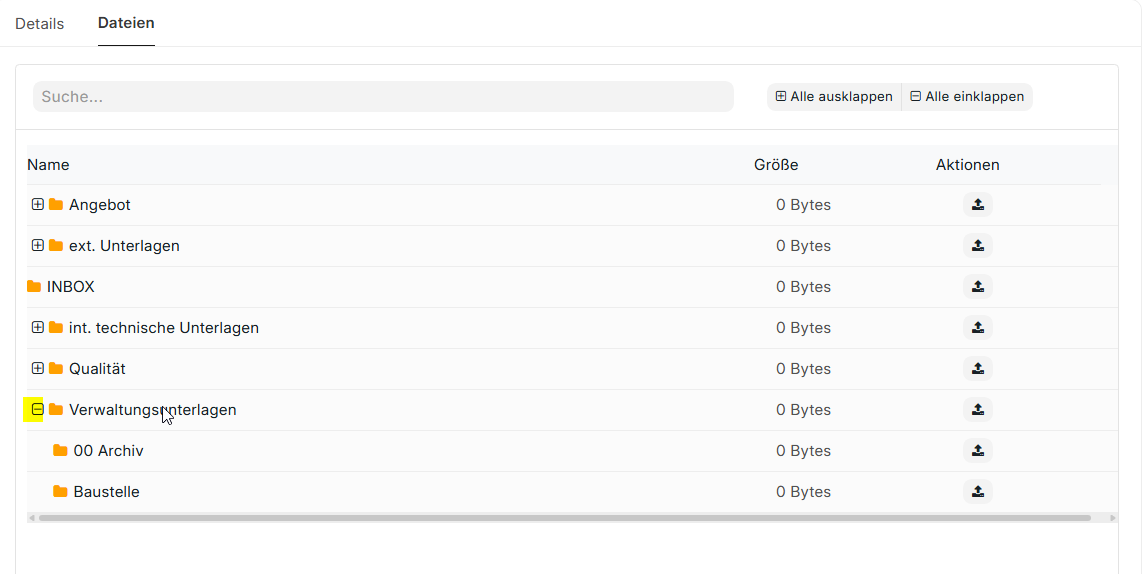The width and height of the screenshot is (1143, 574).
Task: Expand the Qualität folder
Action: point(38,369)
